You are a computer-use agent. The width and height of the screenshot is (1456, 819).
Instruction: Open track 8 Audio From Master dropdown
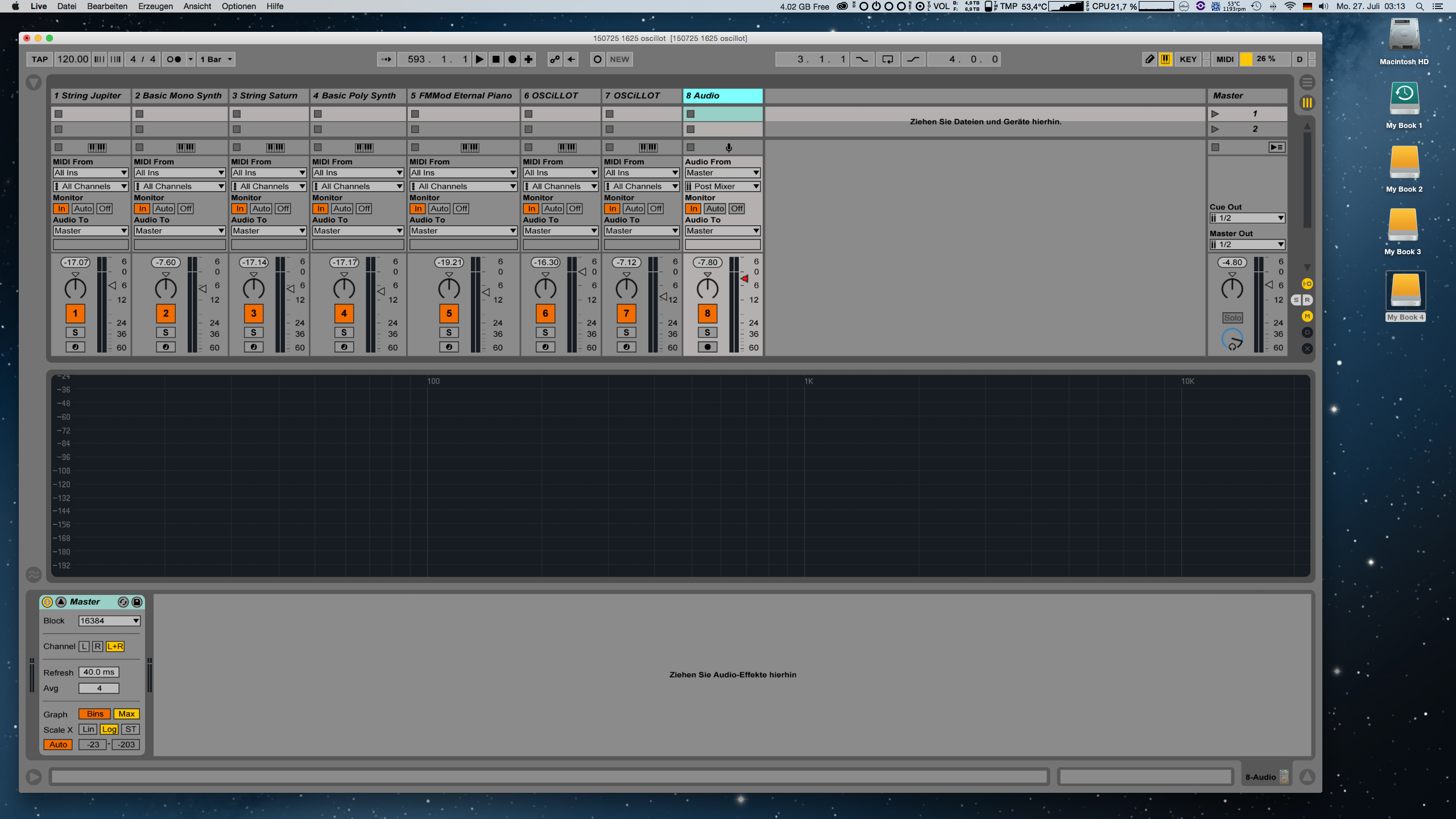pos(723,173)
